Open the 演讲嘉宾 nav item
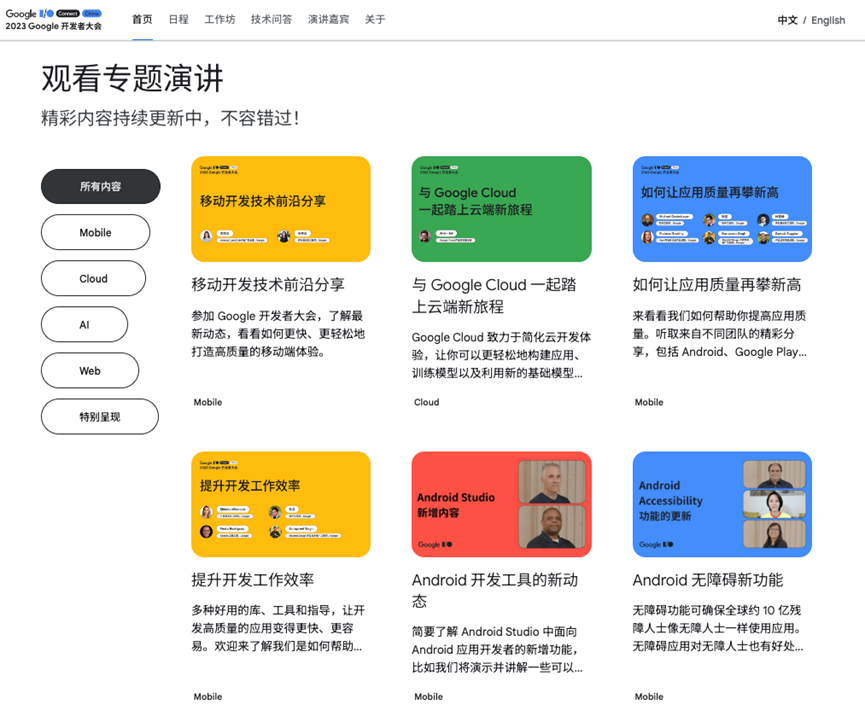Screen dimensions: 865x728 click(328, 19)
